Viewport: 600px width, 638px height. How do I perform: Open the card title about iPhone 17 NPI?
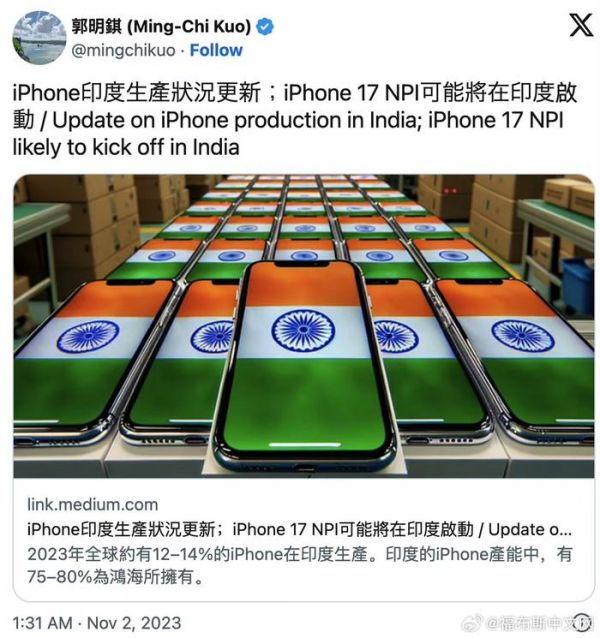point(299,529)
